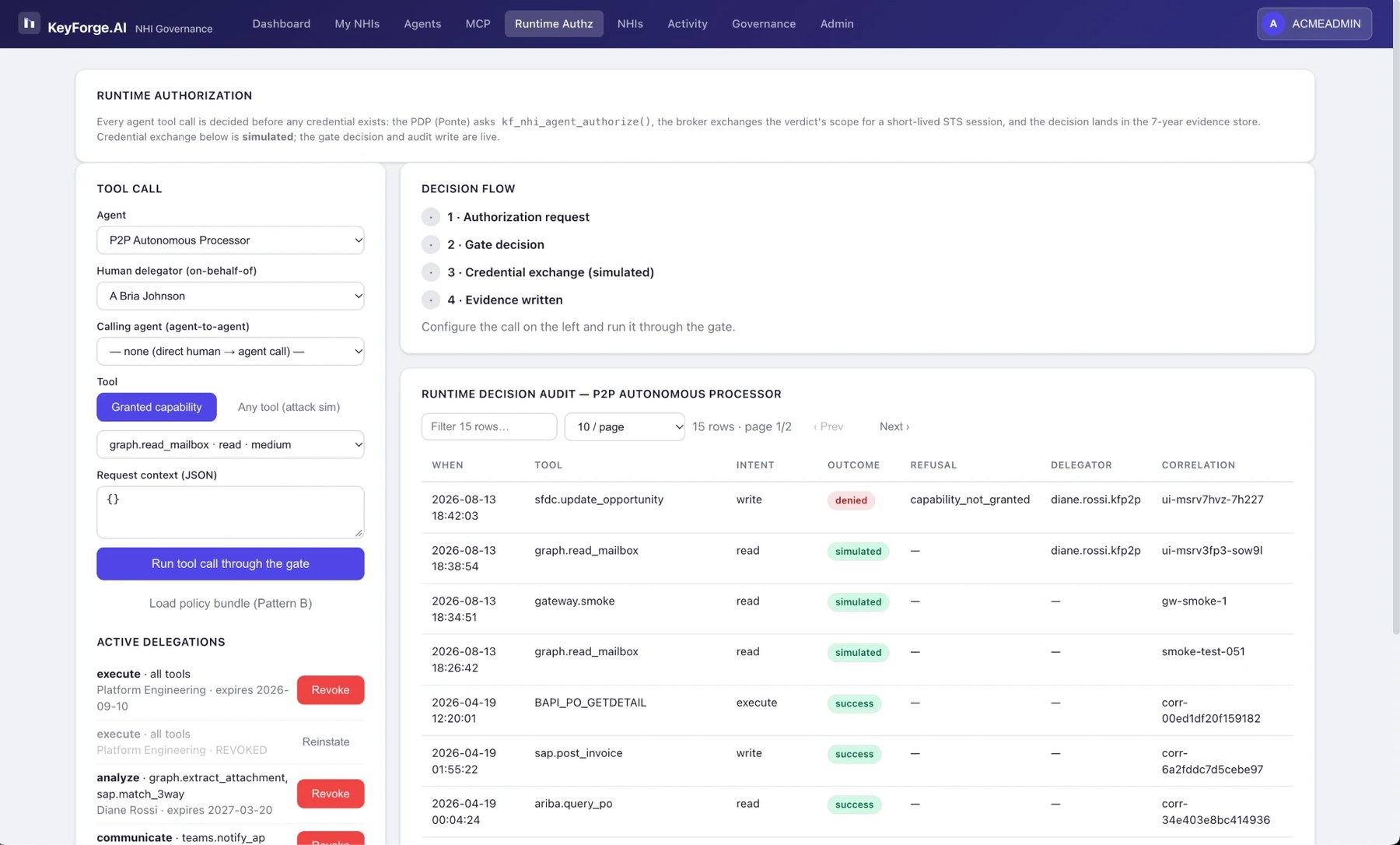Image resolution: width=1400 pixels, height=845 pixels.
Task: Sort by the WHEN column header
Action: point(447,465)
